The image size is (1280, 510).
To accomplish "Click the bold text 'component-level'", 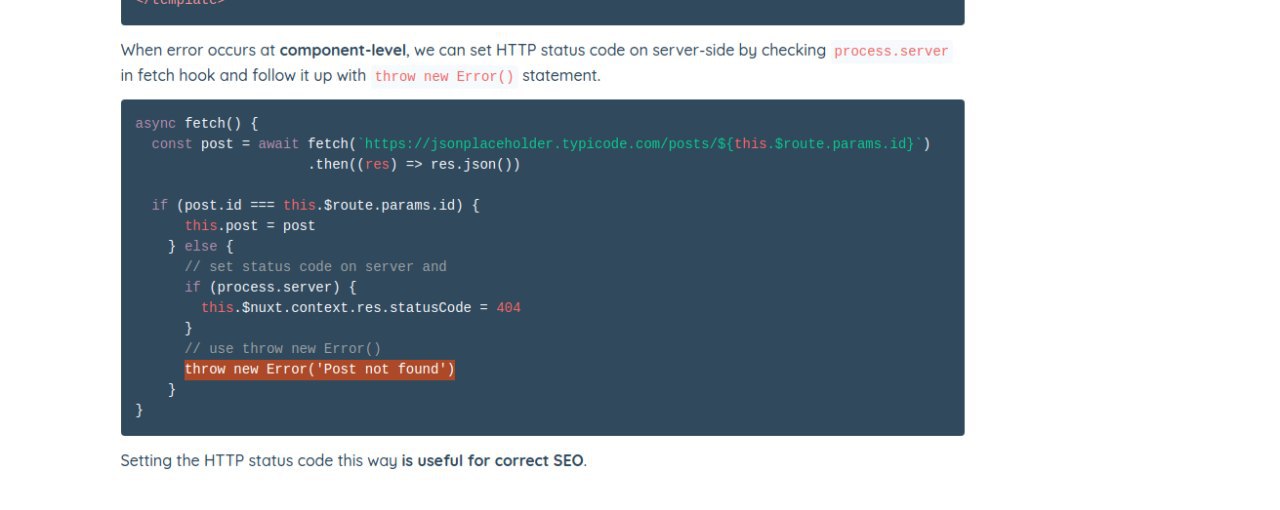I will click(x=343, y=50).
